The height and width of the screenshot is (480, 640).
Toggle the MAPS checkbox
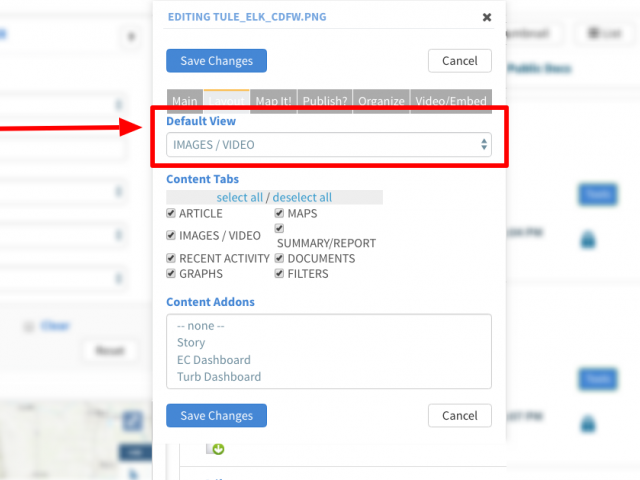click(279, 213)
